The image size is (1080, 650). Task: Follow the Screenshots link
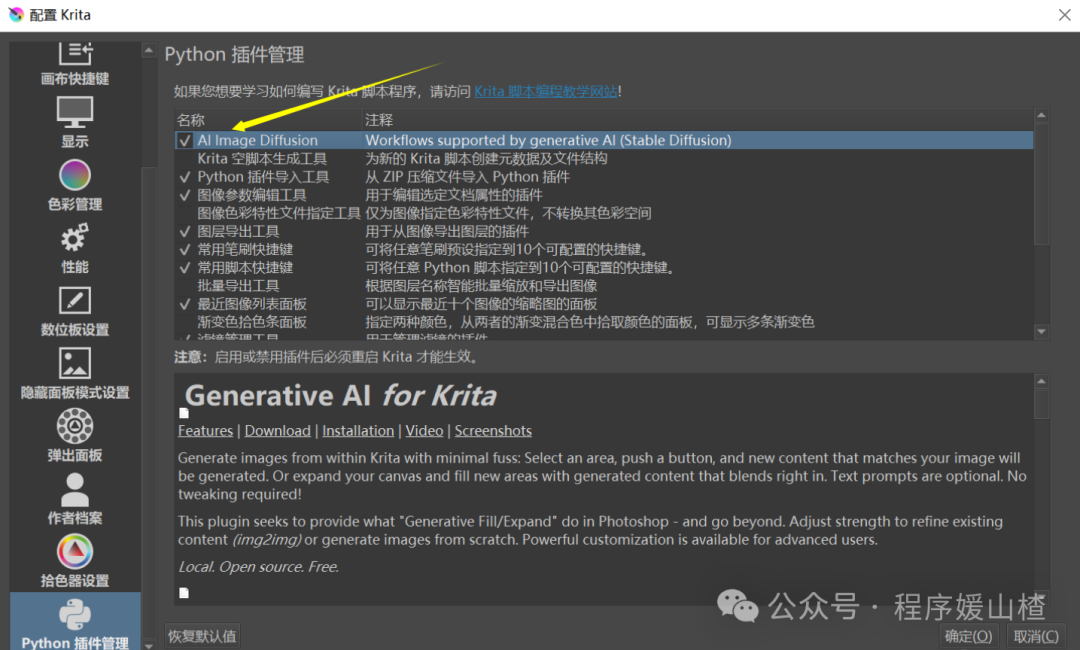[493, 431]
